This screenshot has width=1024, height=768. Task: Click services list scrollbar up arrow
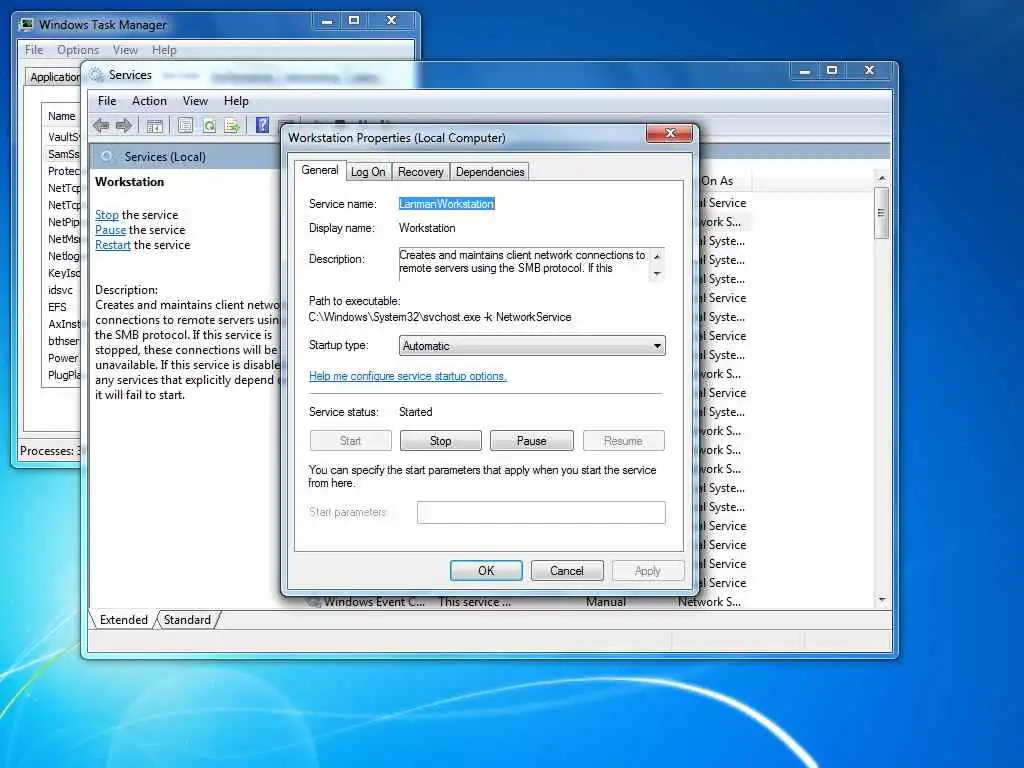click(882, 178)
